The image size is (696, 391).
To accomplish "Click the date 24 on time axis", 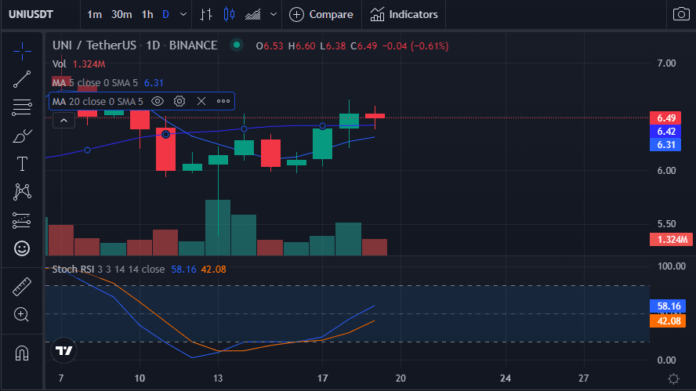I will pyautogui.click(x=505, y=378).
